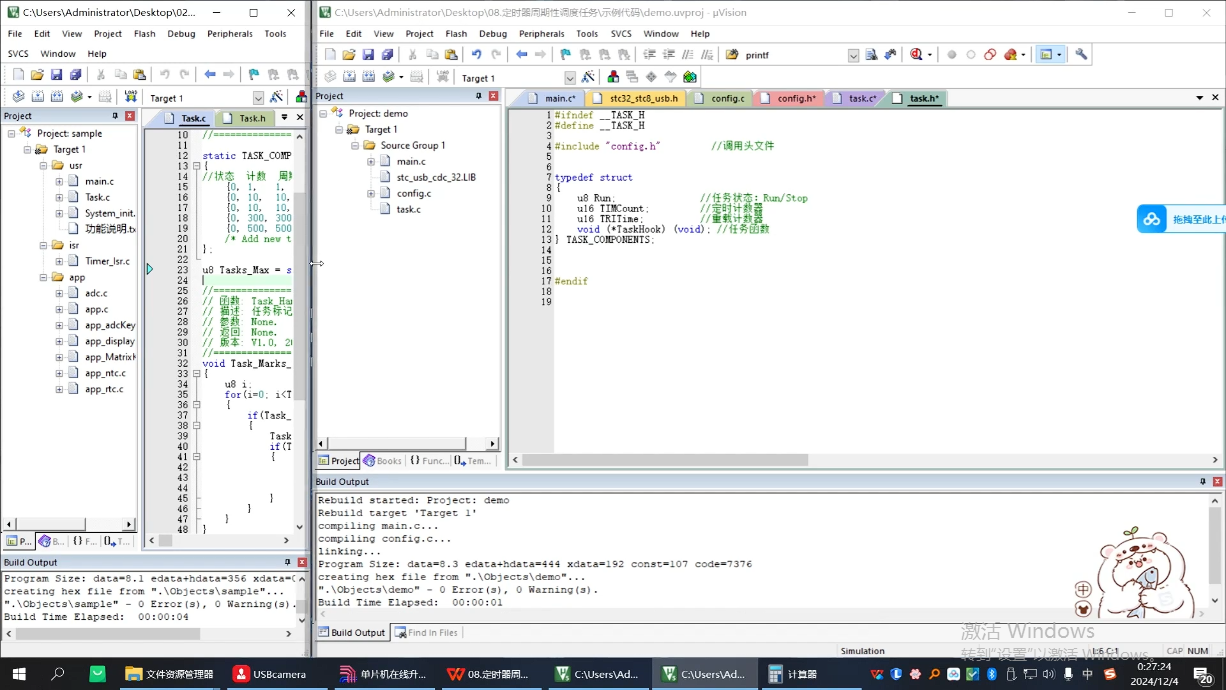The width and height of the screenshot is (1226, 690).
Task: Open Debug menu in demo uVision window
Action: point(493,34)
